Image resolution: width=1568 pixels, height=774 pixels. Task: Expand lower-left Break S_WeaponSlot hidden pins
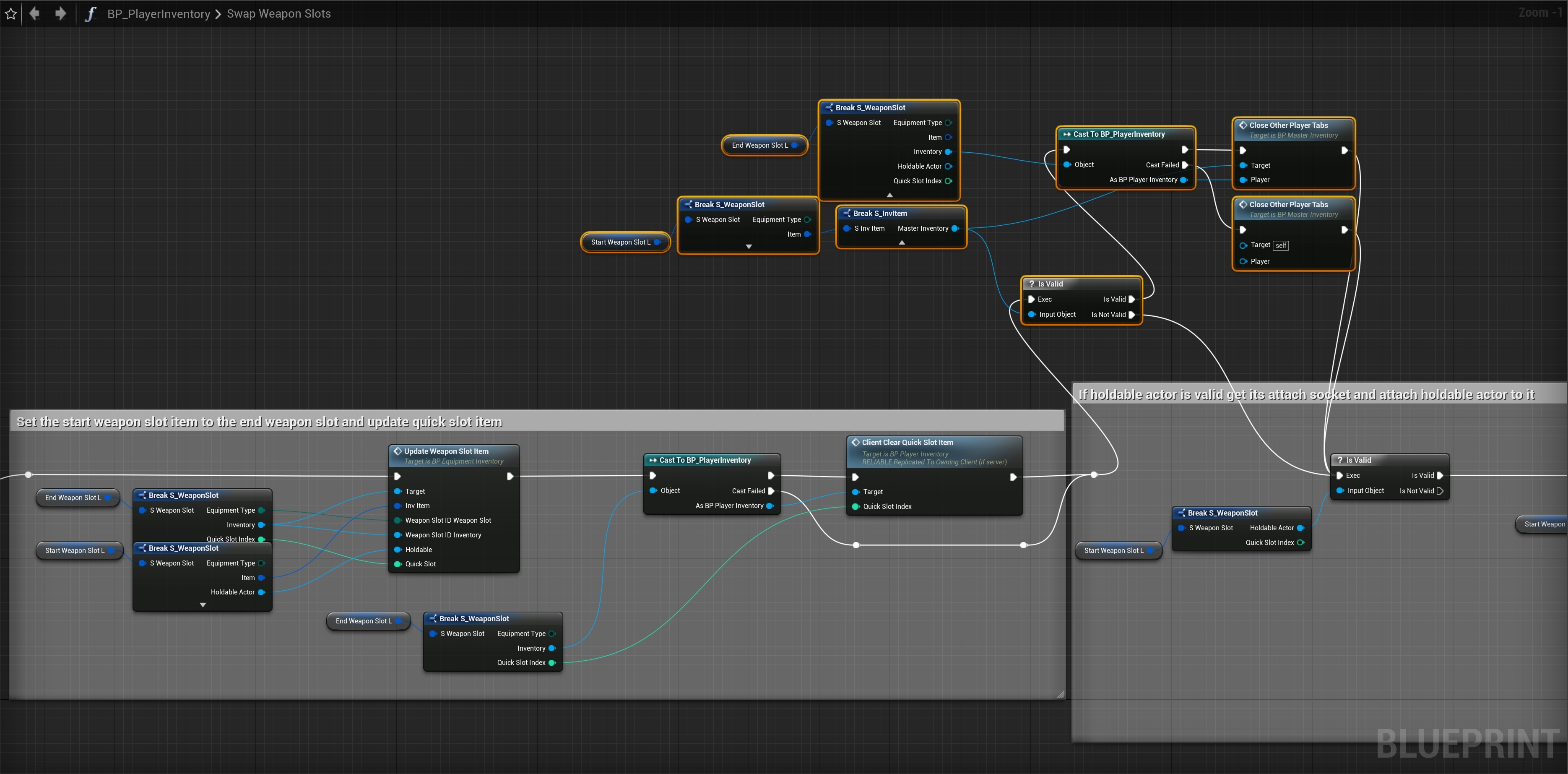pyautogui.click(x=203, y=605)
